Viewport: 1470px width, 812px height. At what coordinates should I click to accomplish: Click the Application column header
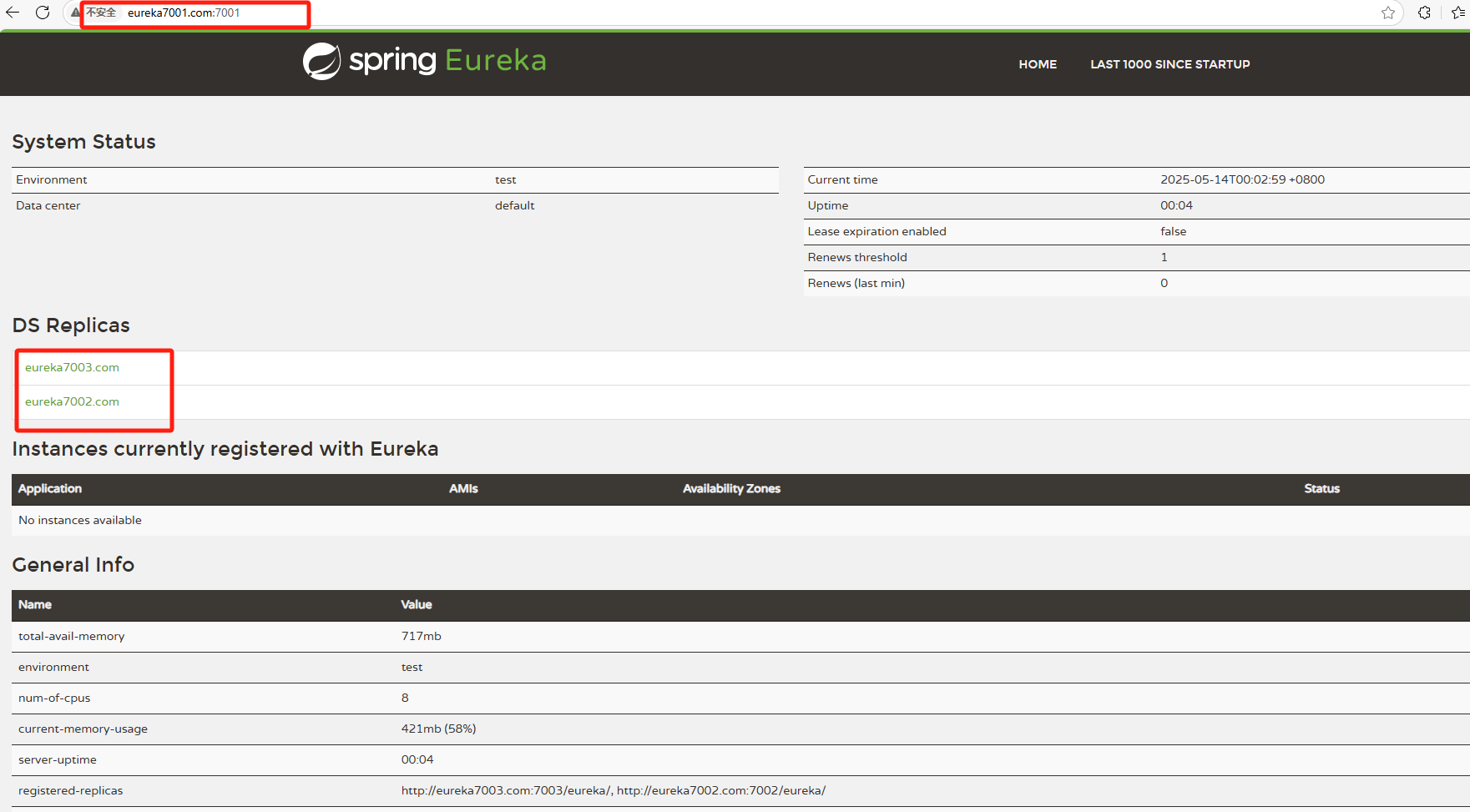[50, 488]
